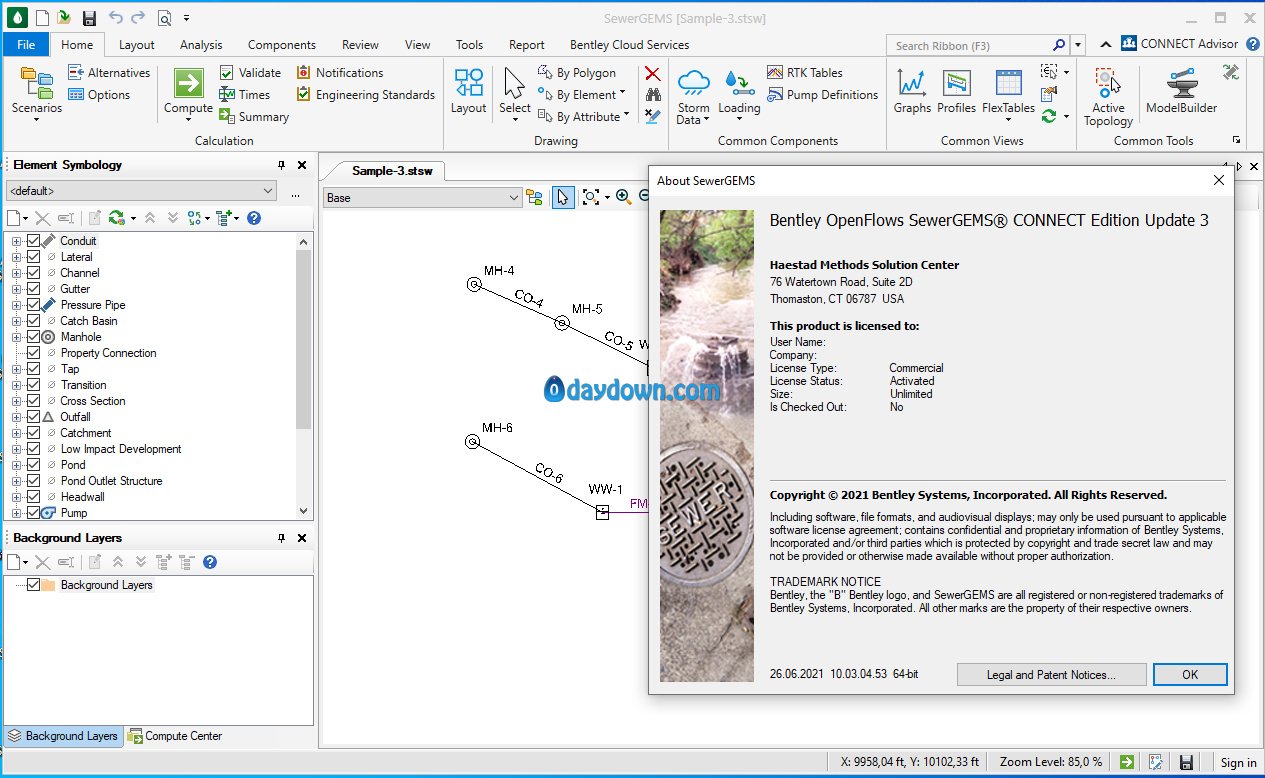Switch to the Layout ribbon tab
The image size is (1265, 778).
[x=137, y=44]
